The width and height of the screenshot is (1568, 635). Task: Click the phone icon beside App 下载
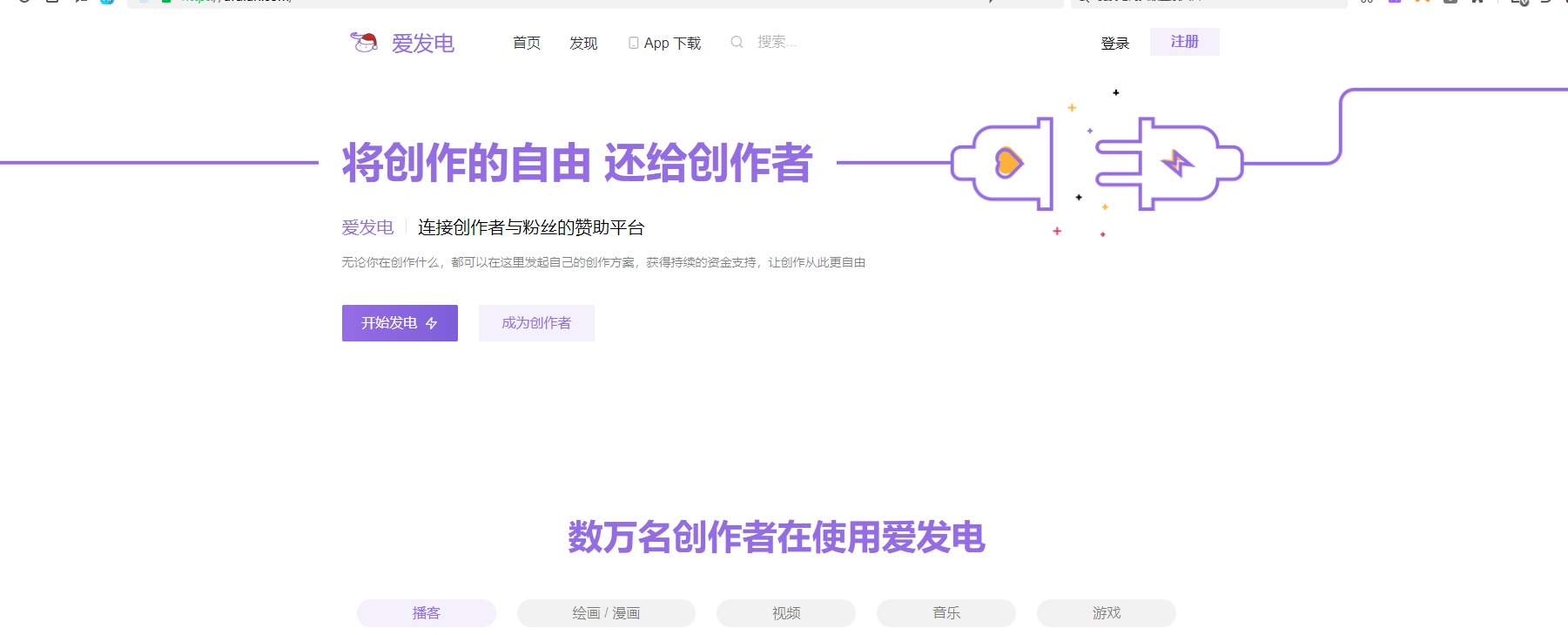coord(634,43)
